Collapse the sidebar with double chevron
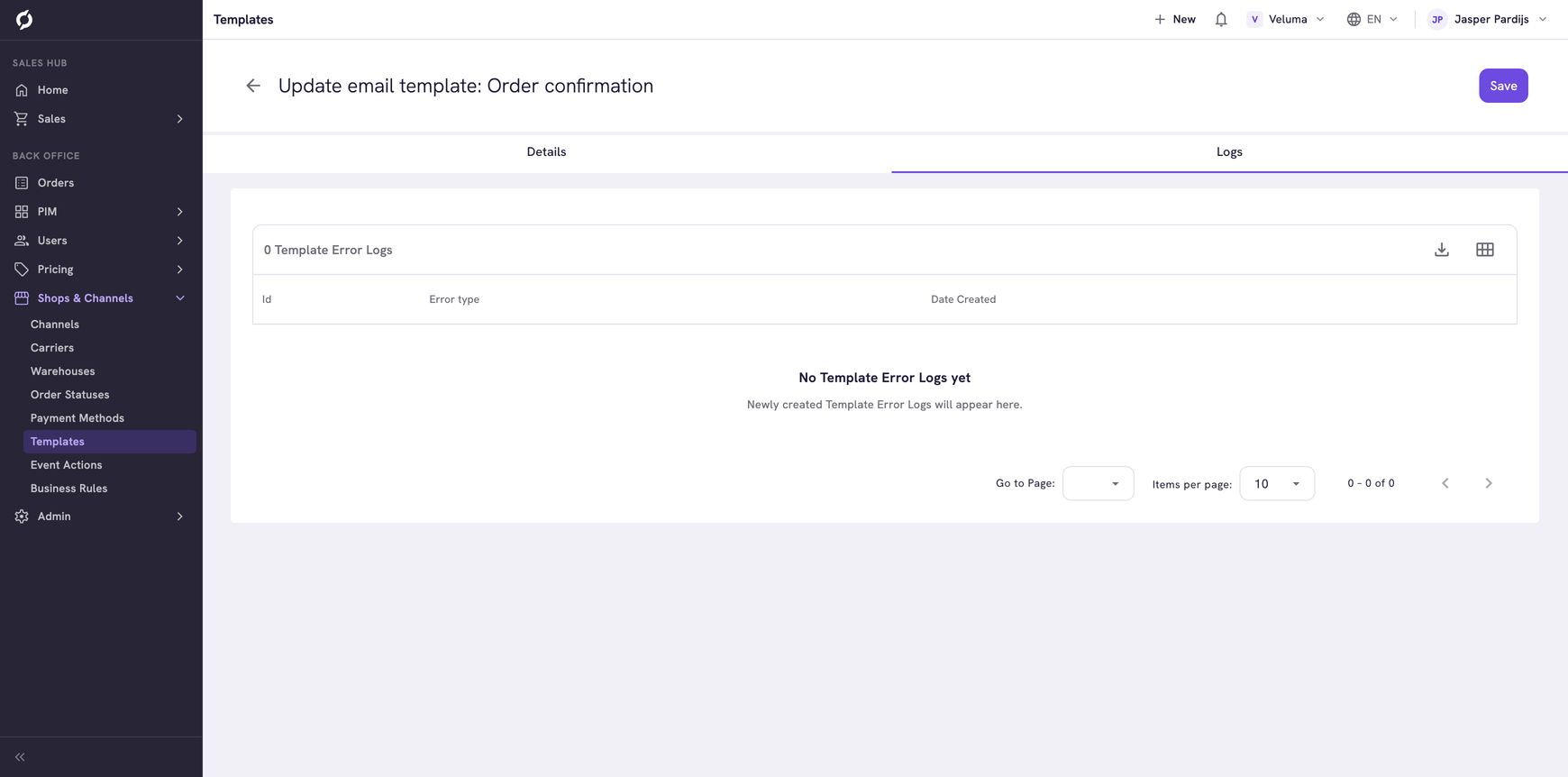Image resolution: width=1568 pixels, height=777 pixels. pos(20,757)
